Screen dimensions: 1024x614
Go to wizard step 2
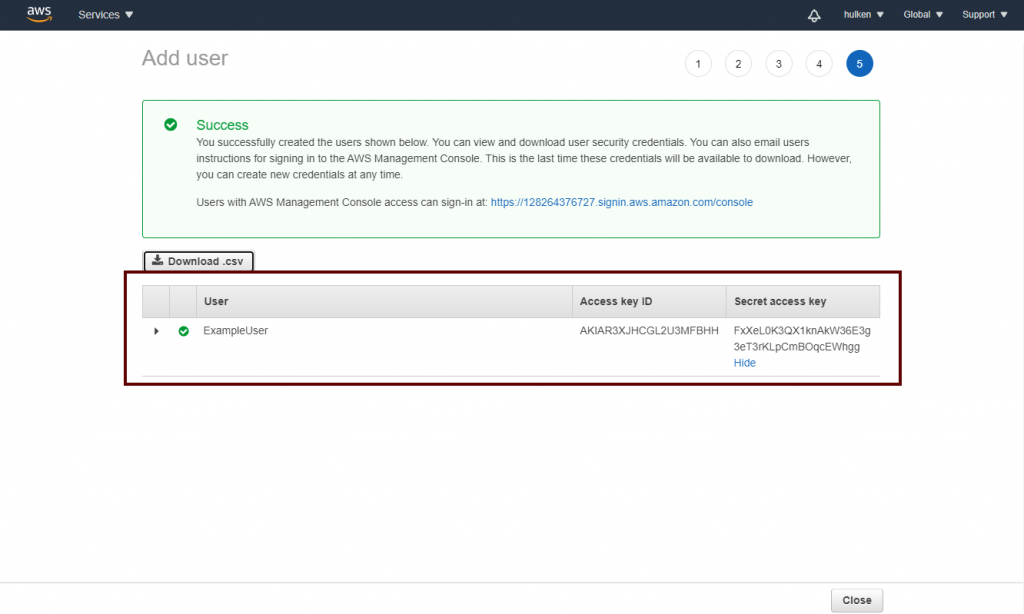pyautogui.click(x=738, y=64)
